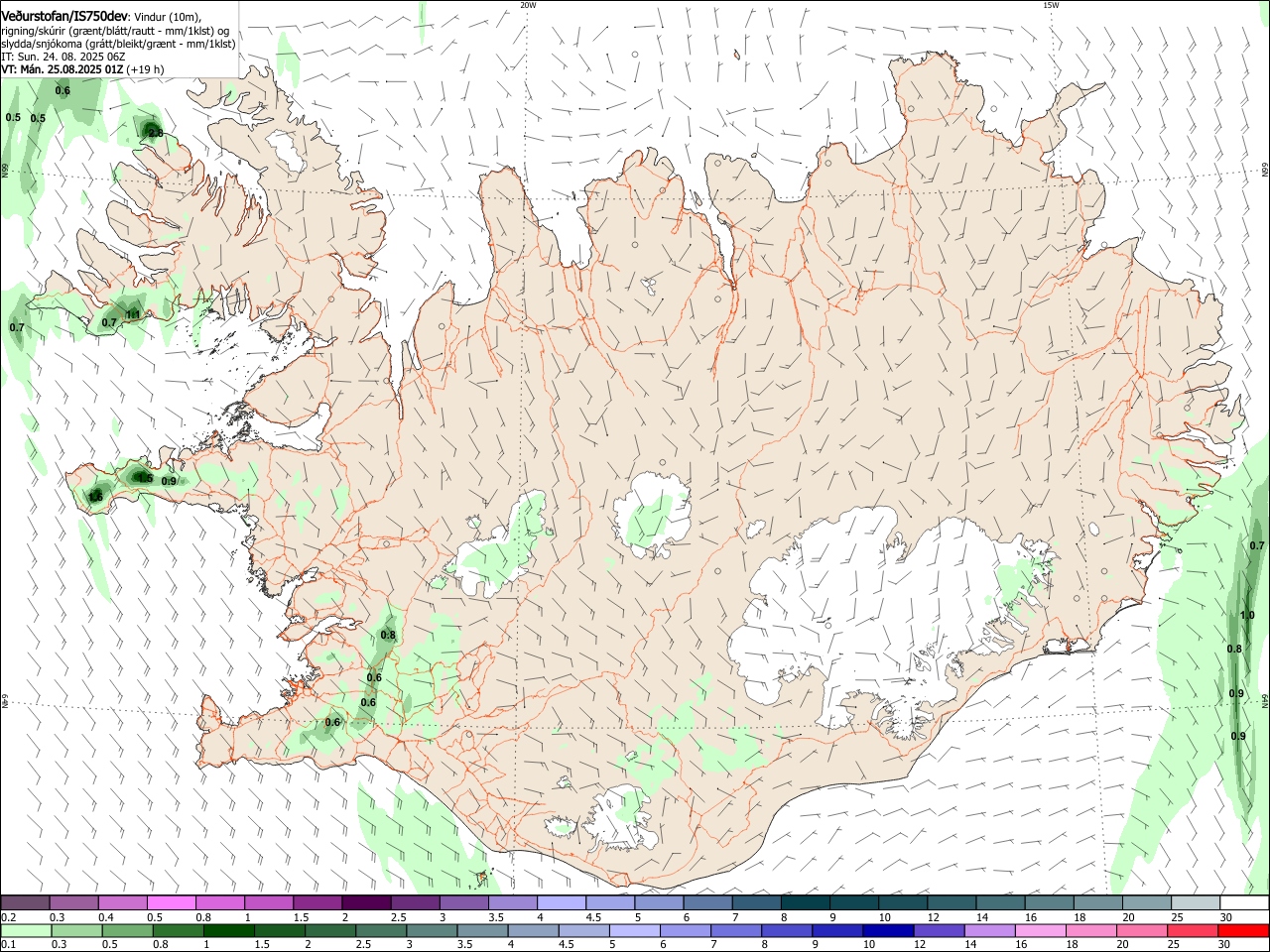The image size is (1270, 952).
Task: Click the bright red last swatch in rain legend
Action: (1243, 930)
